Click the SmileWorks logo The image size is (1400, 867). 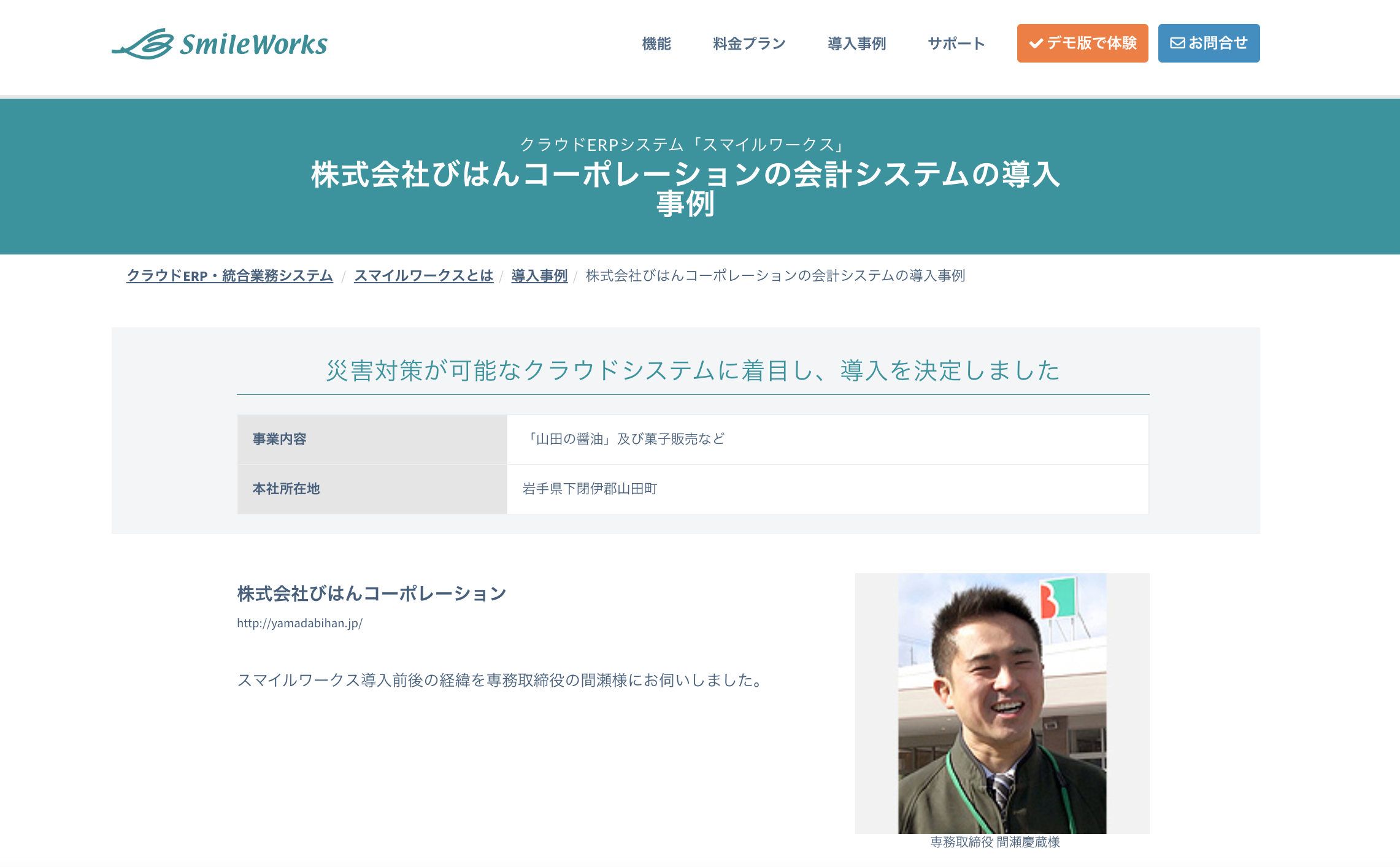220,44
